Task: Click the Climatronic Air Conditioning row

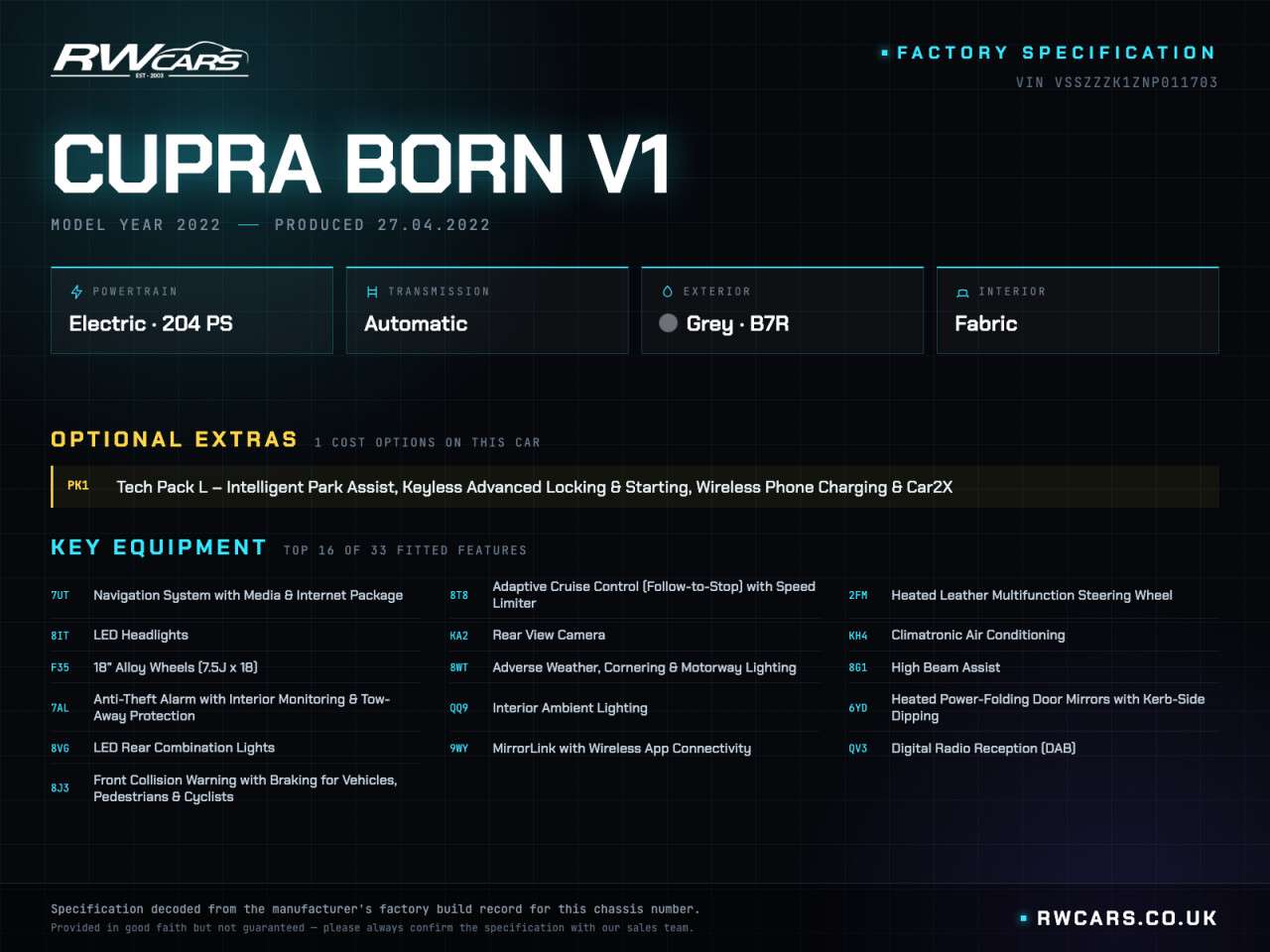Action: pos(1034,635)
